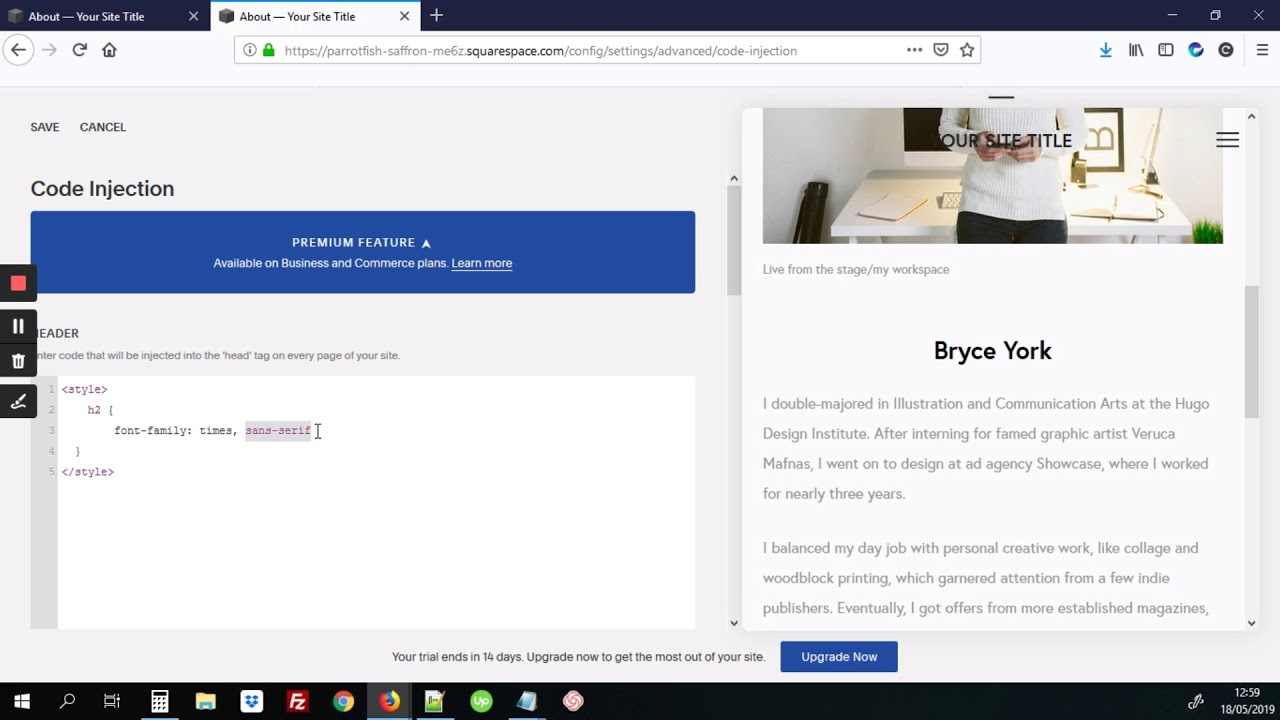
Task: Save the code injection changes
Action: coord(45,127)
